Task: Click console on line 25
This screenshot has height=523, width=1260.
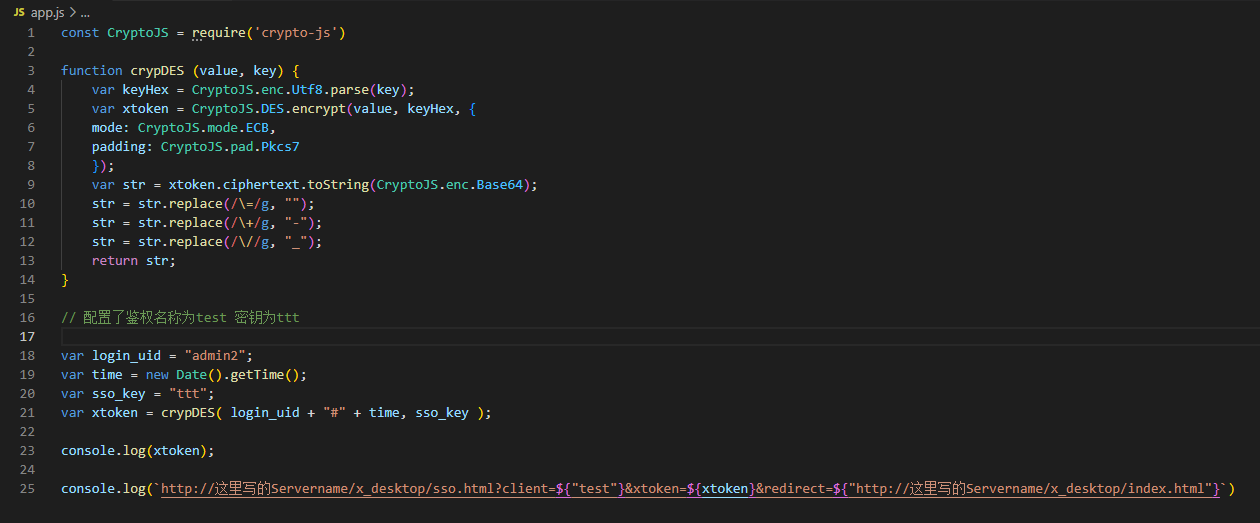Action: (x=88, y=489)
